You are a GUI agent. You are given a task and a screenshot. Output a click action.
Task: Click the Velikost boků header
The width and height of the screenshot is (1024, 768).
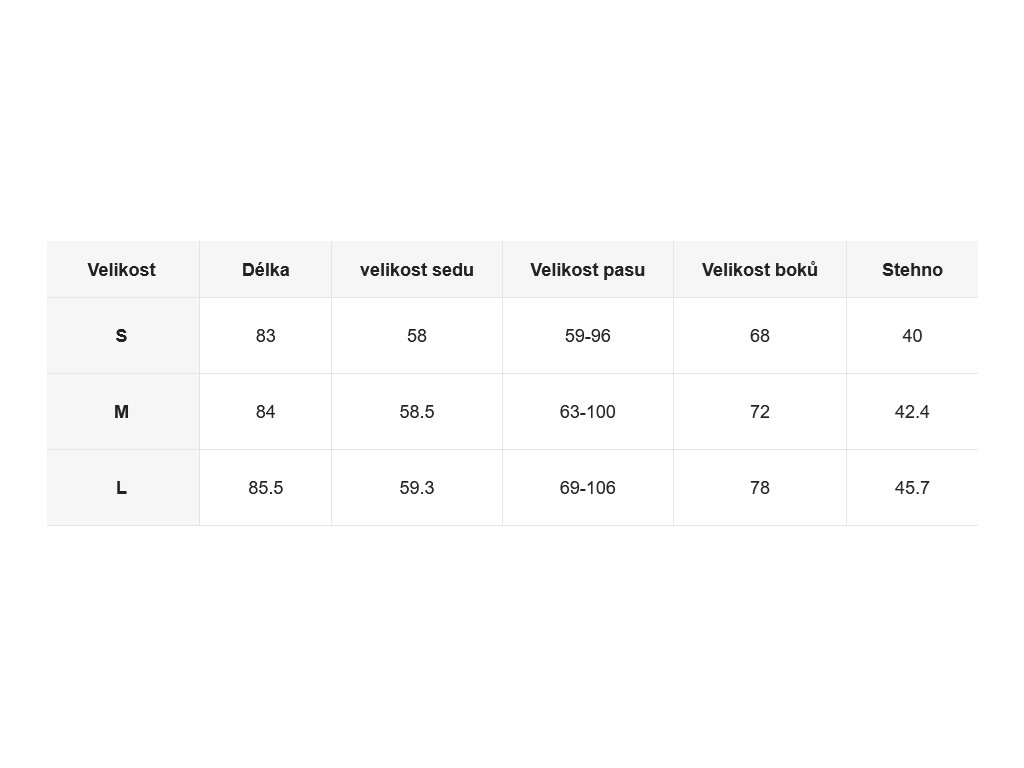pos(760,270)
